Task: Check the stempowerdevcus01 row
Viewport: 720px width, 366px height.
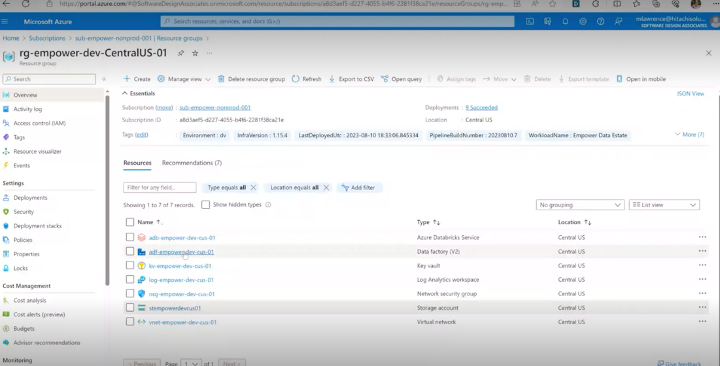Action: 130,308
